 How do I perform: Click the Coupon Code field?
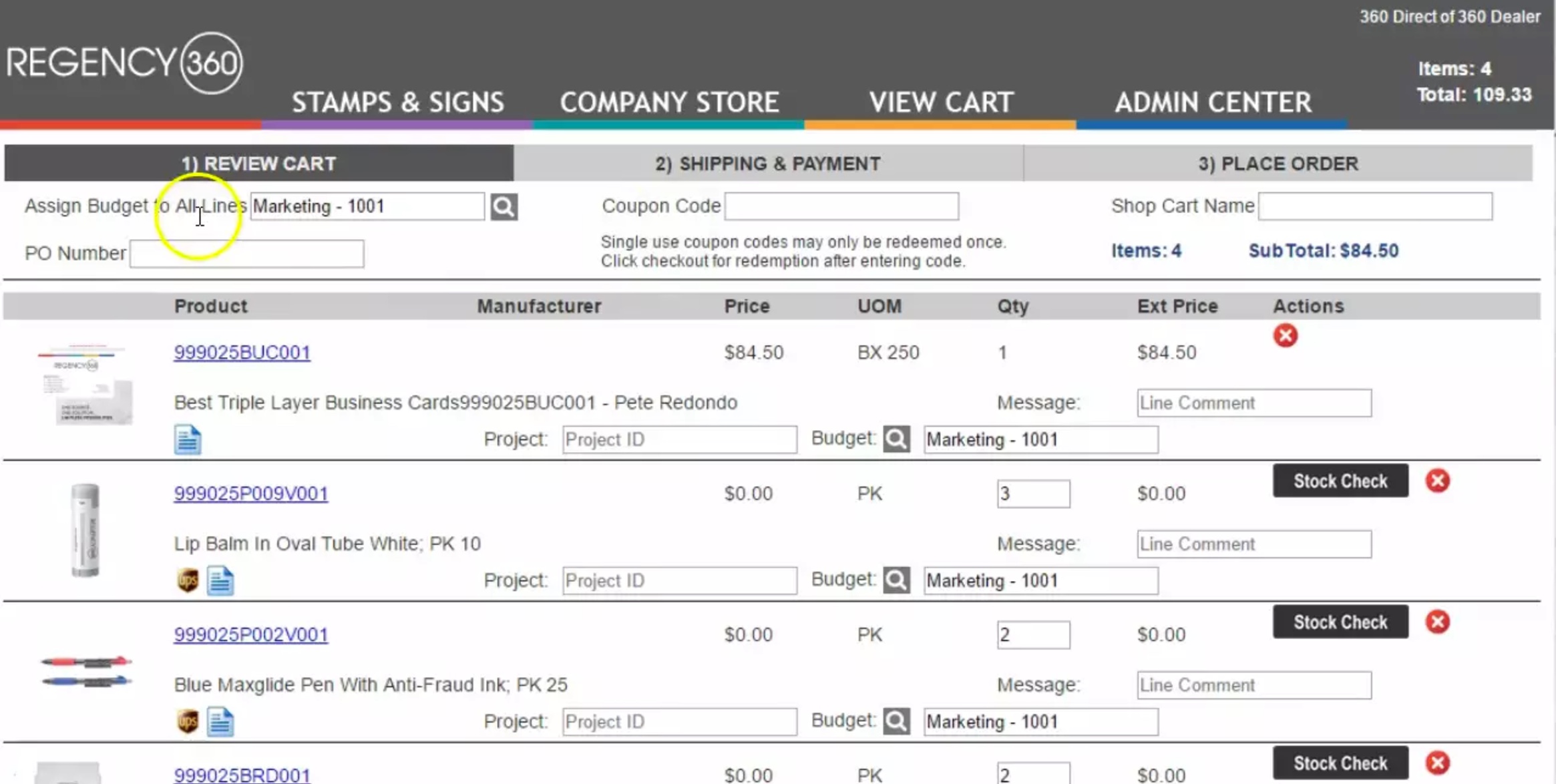(x=841, y=206)
